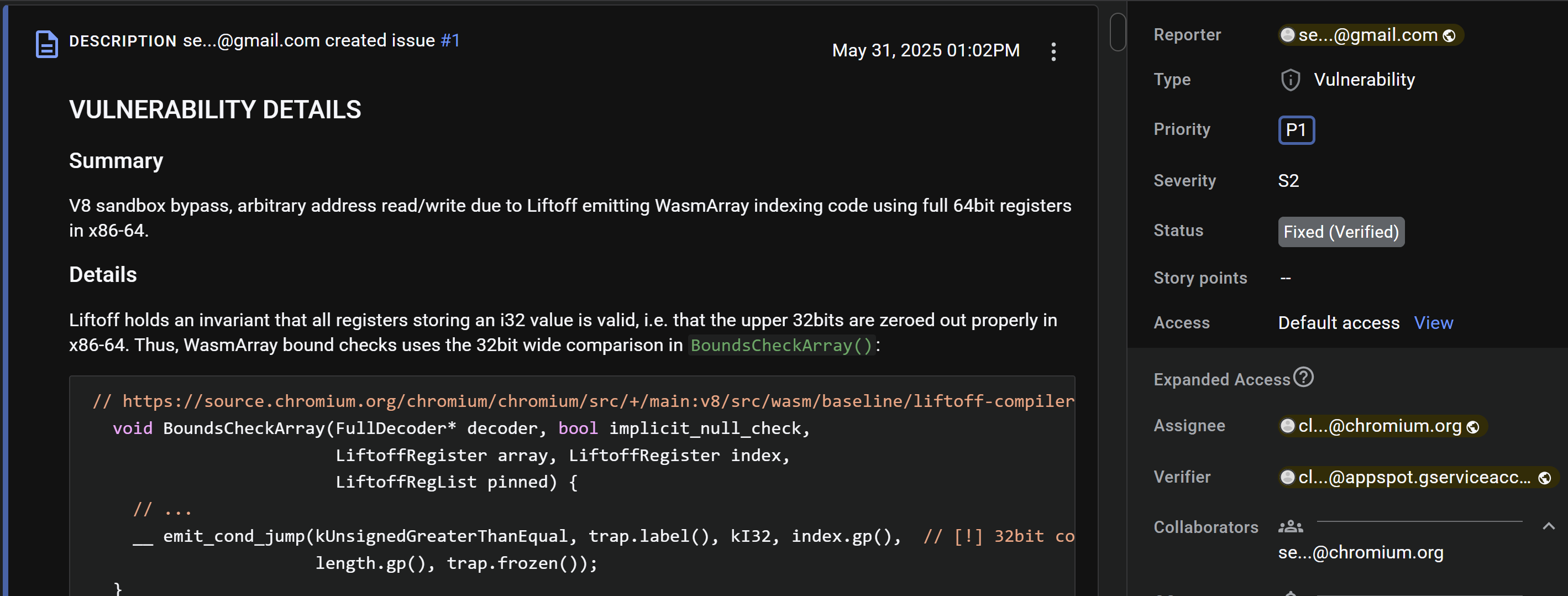Click the Description document icon
This screenshot has height=596, width=1568.
47,44
